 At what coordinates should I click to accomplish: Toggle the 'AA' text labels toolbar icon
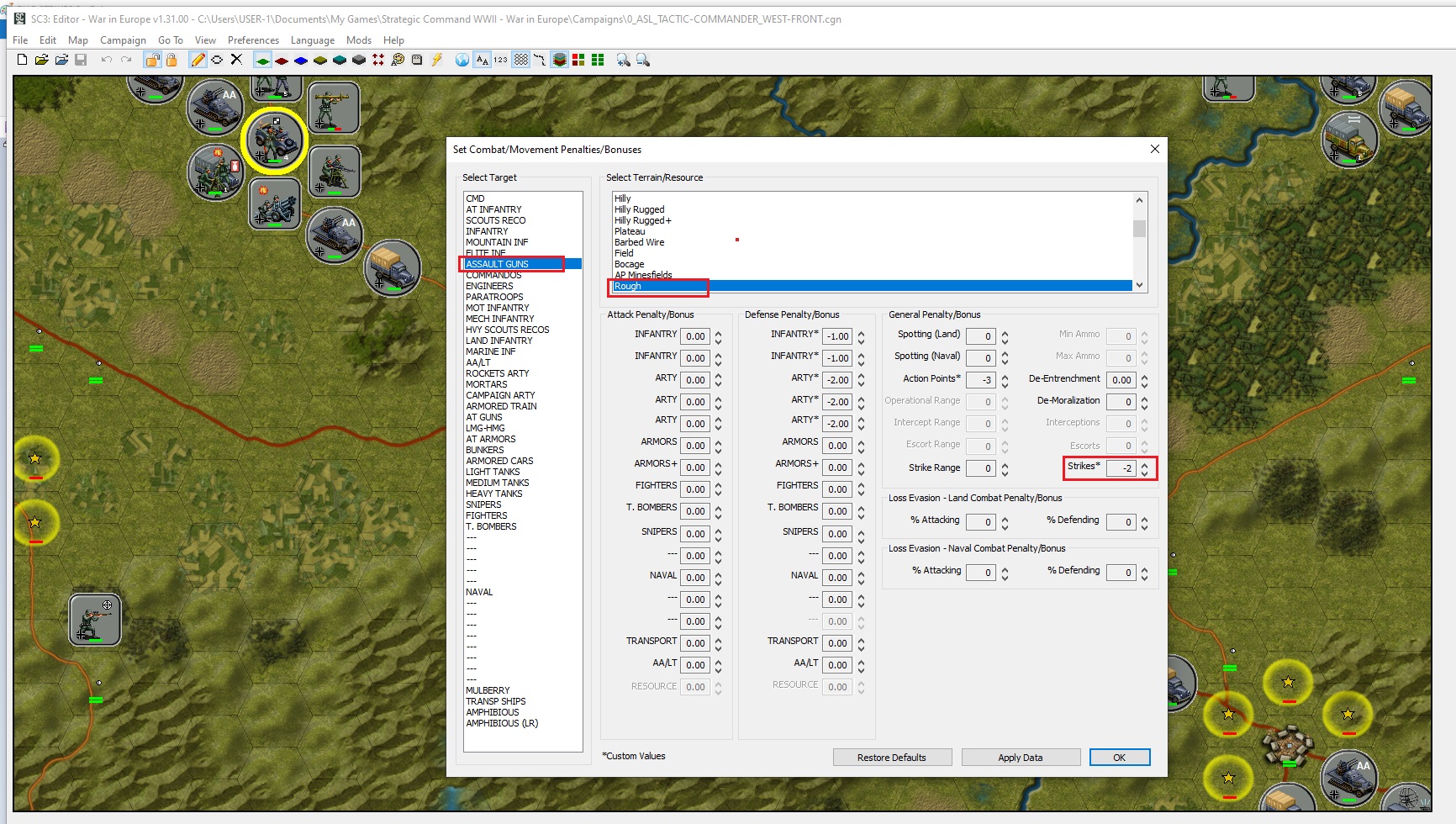coord(482,60)
